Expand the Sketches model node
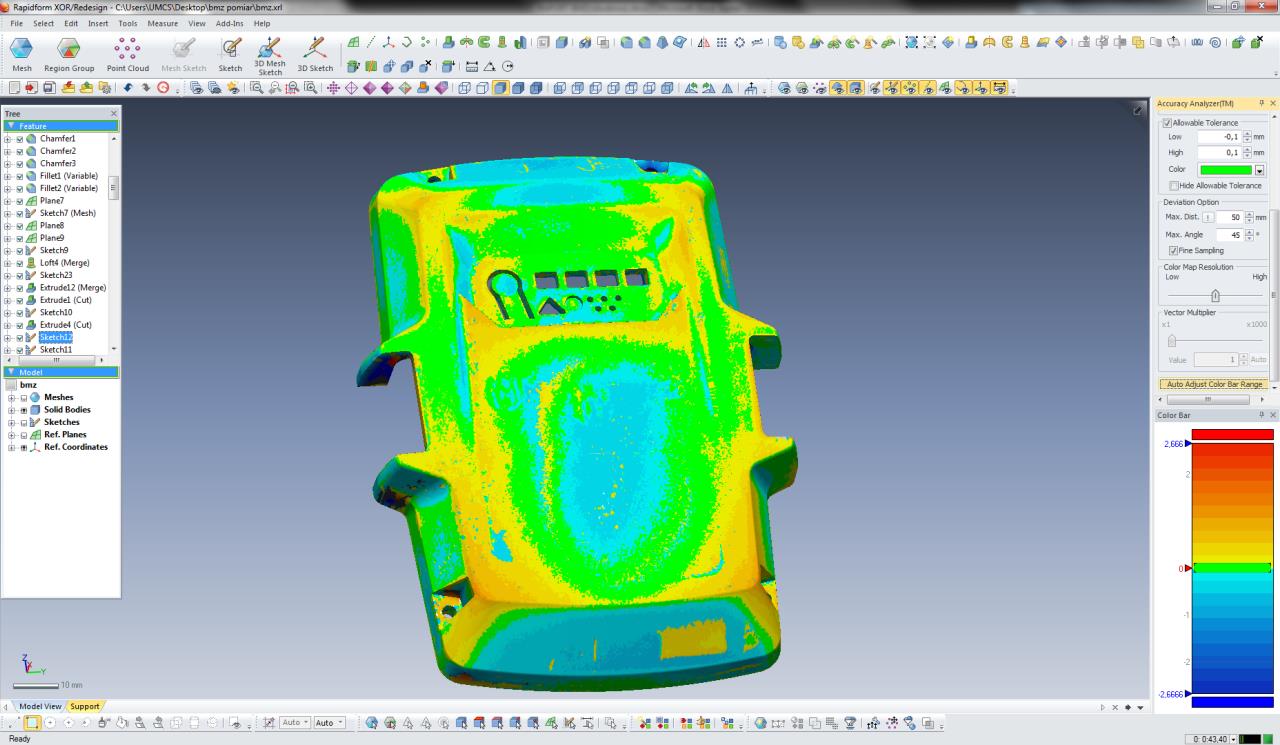This screenshot has height=745, width=1280. tap(11, 422)
